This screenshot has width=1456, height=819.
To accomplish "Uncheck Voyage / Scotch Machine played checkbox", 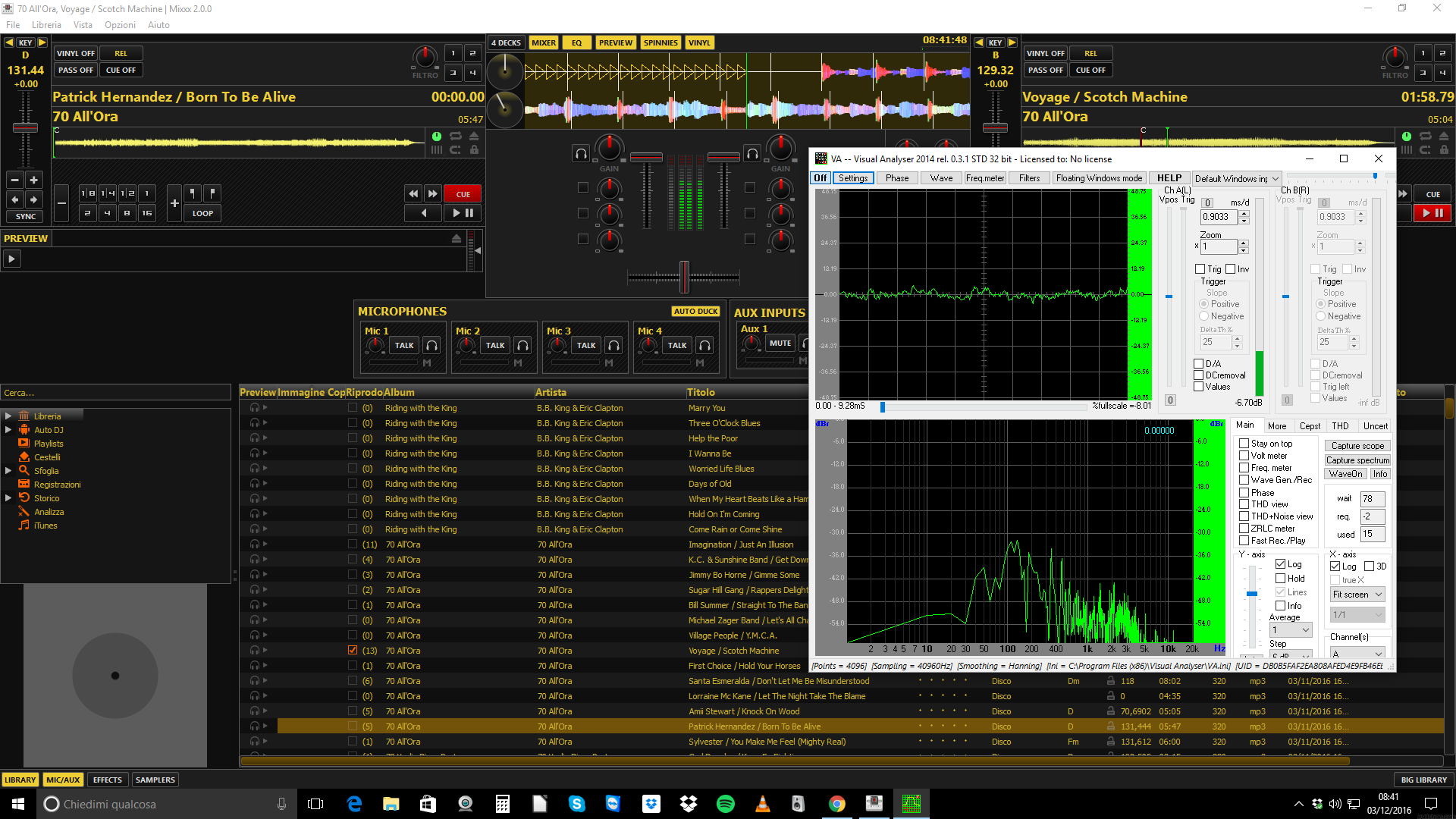I will pyautogui.click(x=353, y=651).
